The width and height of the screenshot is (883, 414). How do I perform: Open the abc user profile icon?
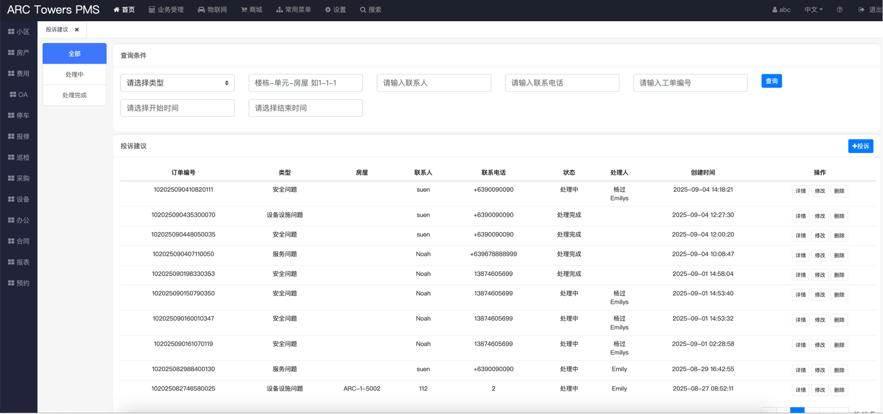[775, 10]
